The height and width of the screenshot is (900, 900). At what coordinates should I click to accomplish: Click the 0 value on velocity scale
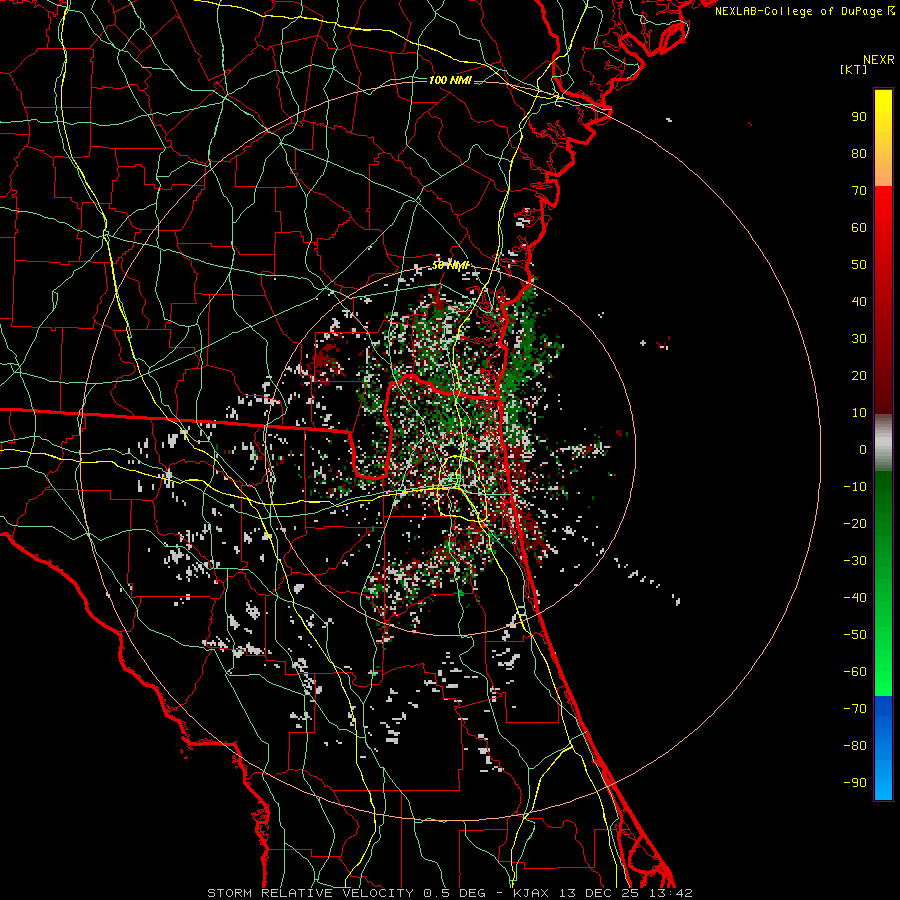point(863,450)
